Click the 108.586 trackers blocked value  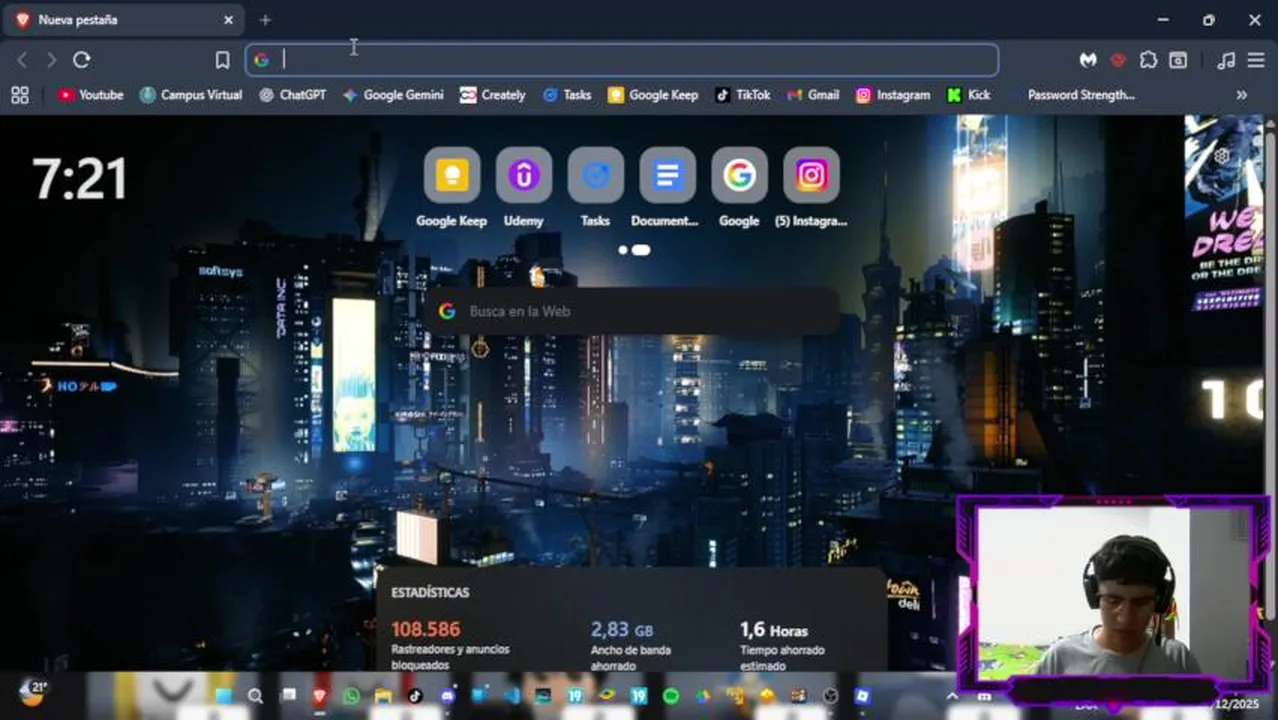[x=426, y=629]
